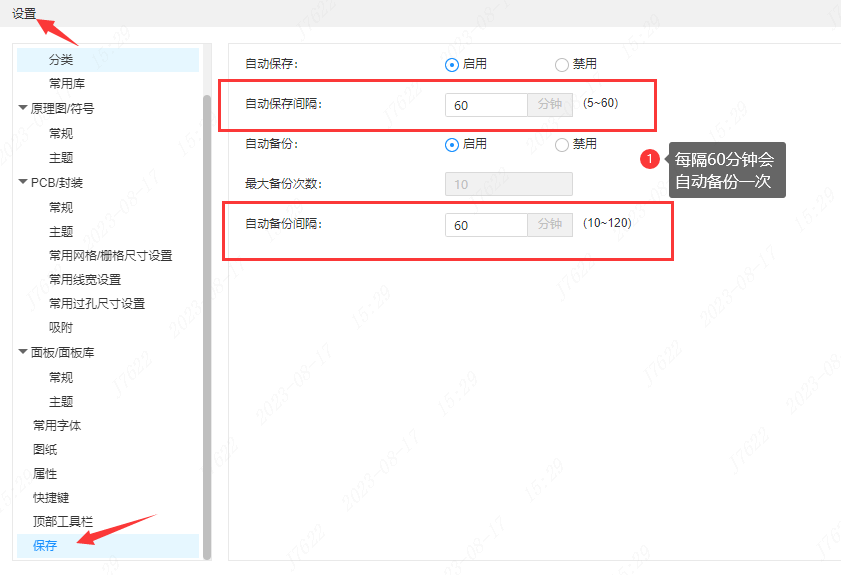841x575 pixels.
Task: Collapse the 面板/面板库 section
Action: click(23, 352)
